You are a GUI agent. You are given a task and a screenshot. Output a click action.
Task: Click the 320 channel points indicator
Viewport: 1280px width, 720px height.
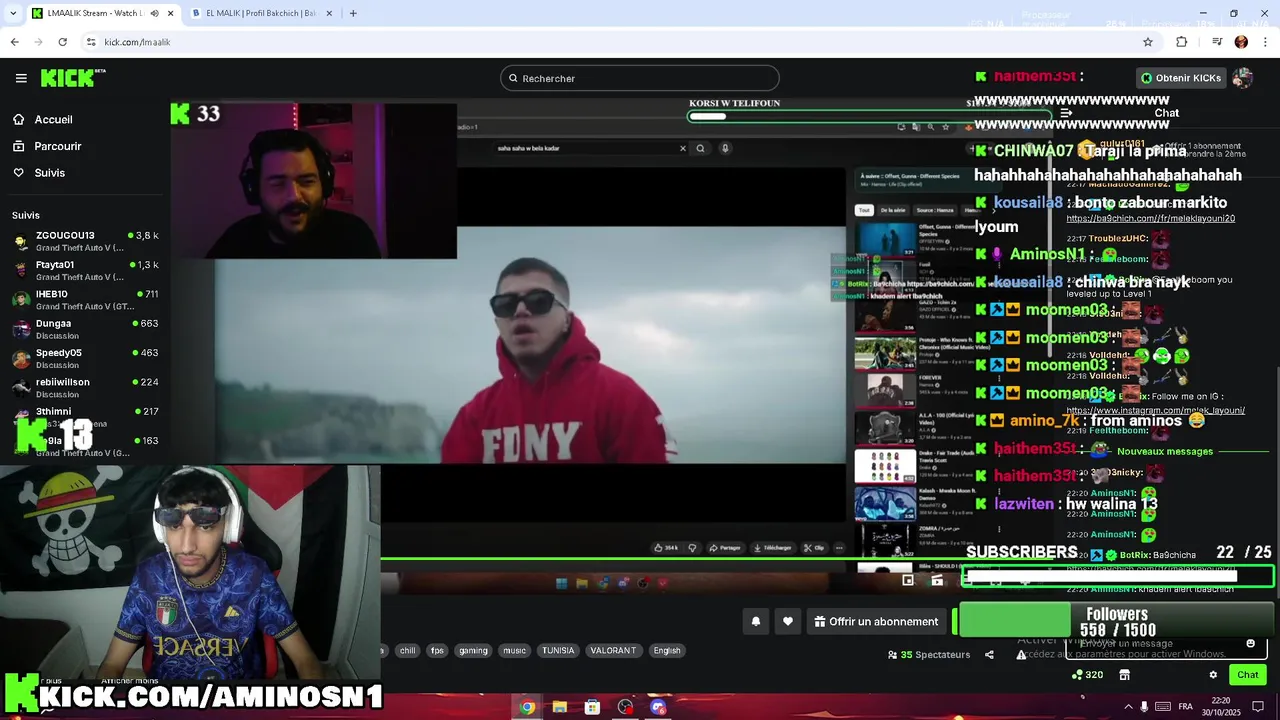[1087, 675]
